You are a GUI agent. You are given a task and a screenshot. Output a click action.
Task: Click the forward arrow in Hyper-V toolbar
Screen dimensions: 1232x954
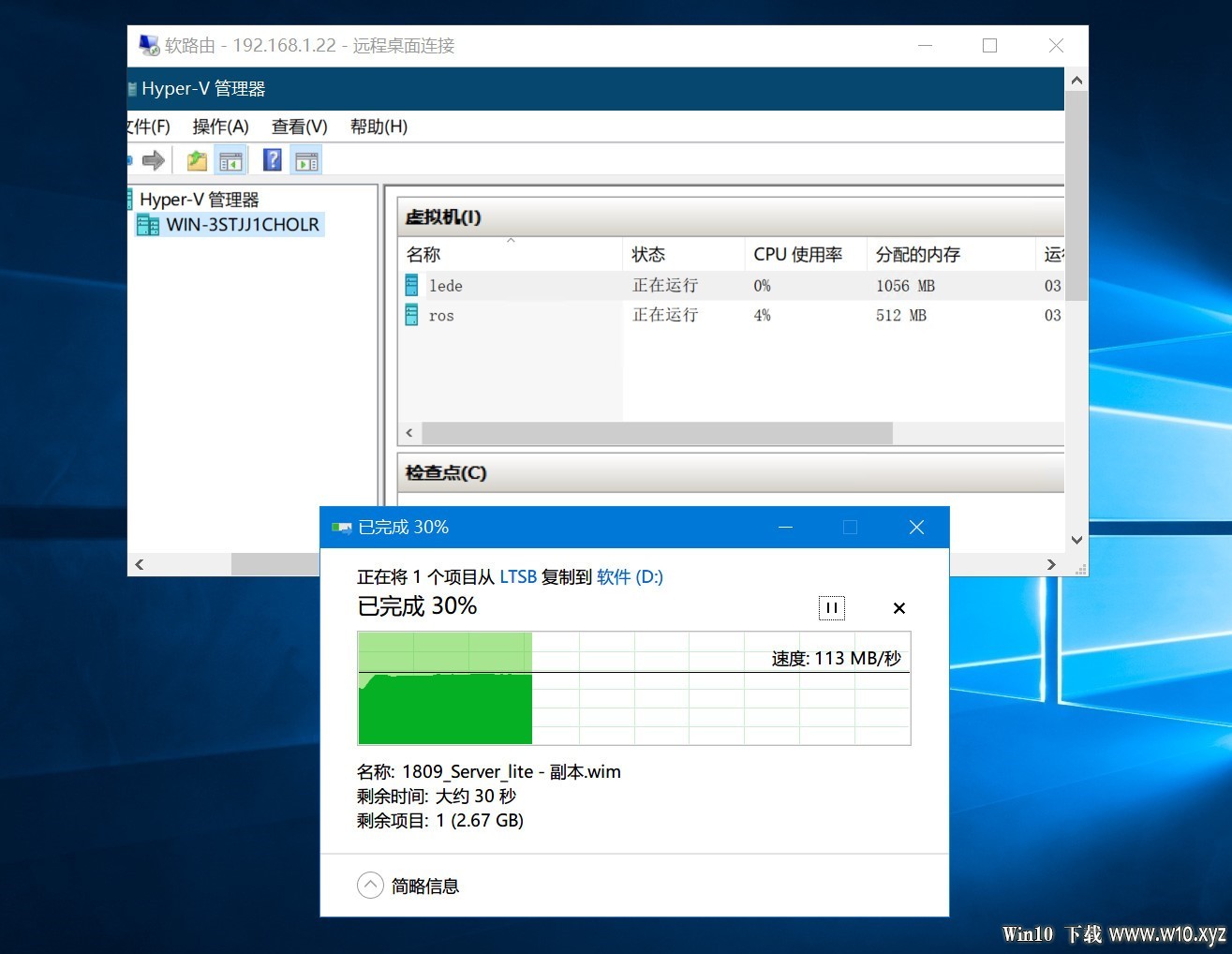click(154, 160)
